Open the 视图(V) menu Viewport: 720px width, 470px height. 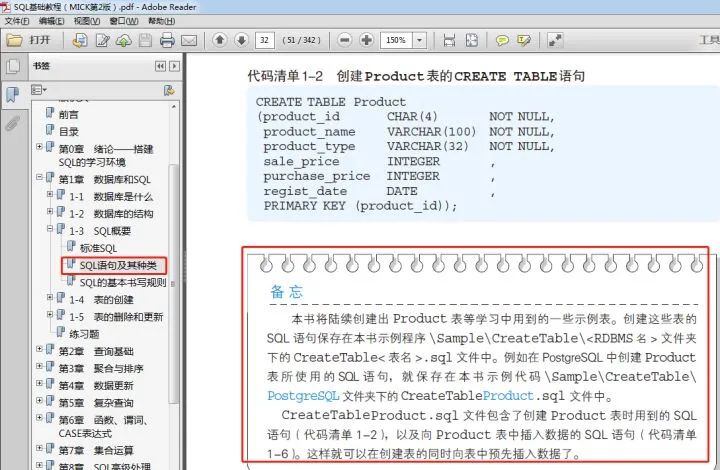[87, 21]
